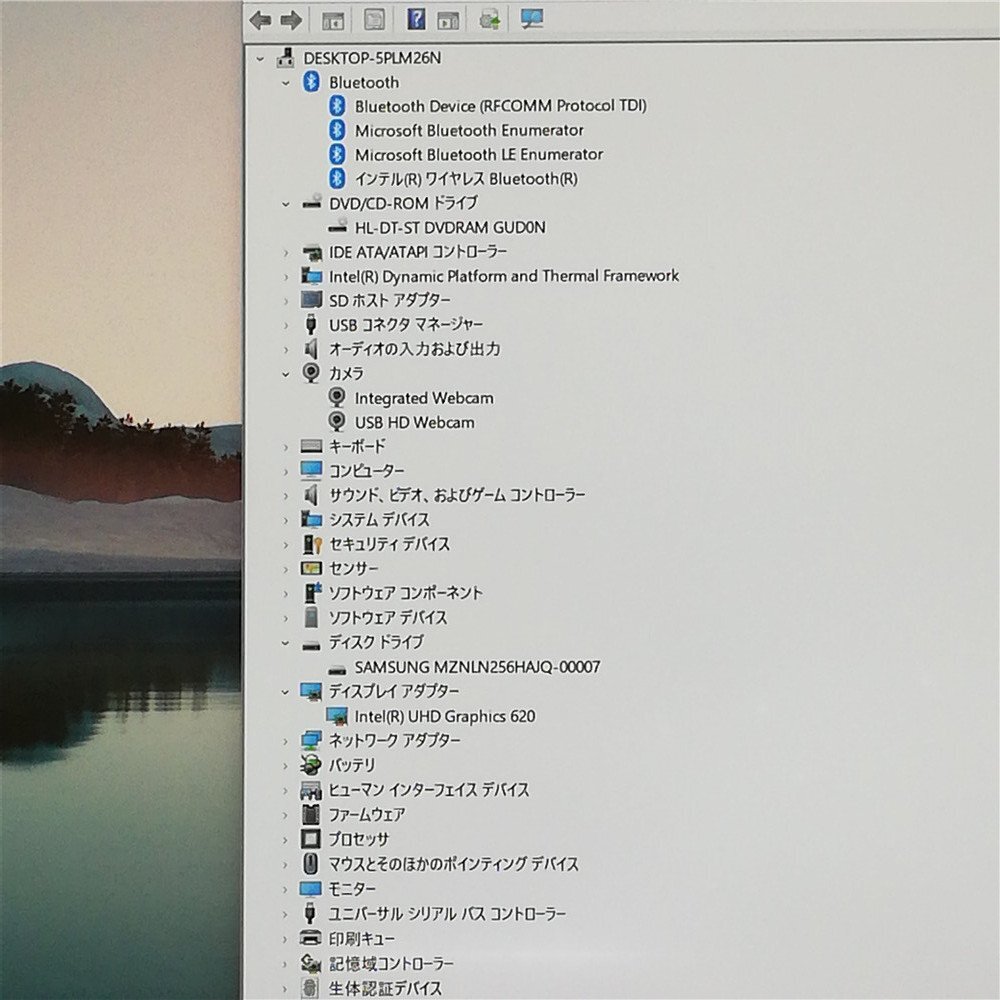Click the Integrated Webcam icon
The height and width of the screenshot is (1000, 1000).
coord(337,398)
